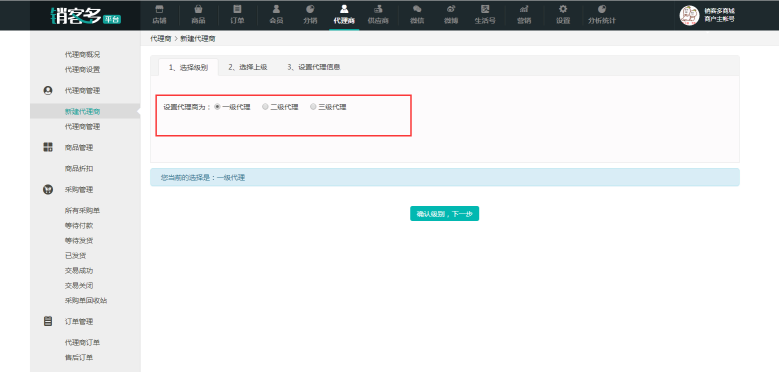
Task: Click the 商户主帐号 account text
Action: pyautogui.click(x=719, y=19)
